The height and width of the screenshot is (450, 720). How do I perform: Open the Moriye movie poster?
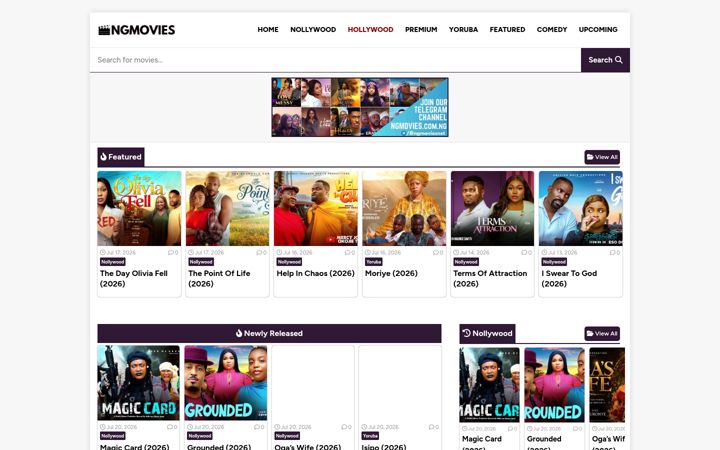[404, 208]
